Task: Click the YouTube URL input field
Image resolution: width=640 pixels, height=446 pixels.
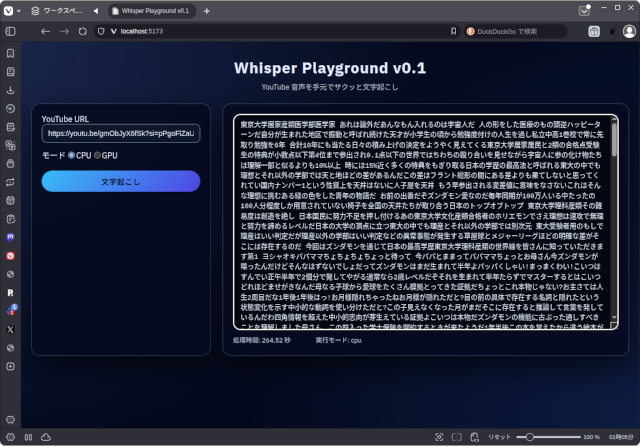Action: pyautogui.click(x=121, y=133)
